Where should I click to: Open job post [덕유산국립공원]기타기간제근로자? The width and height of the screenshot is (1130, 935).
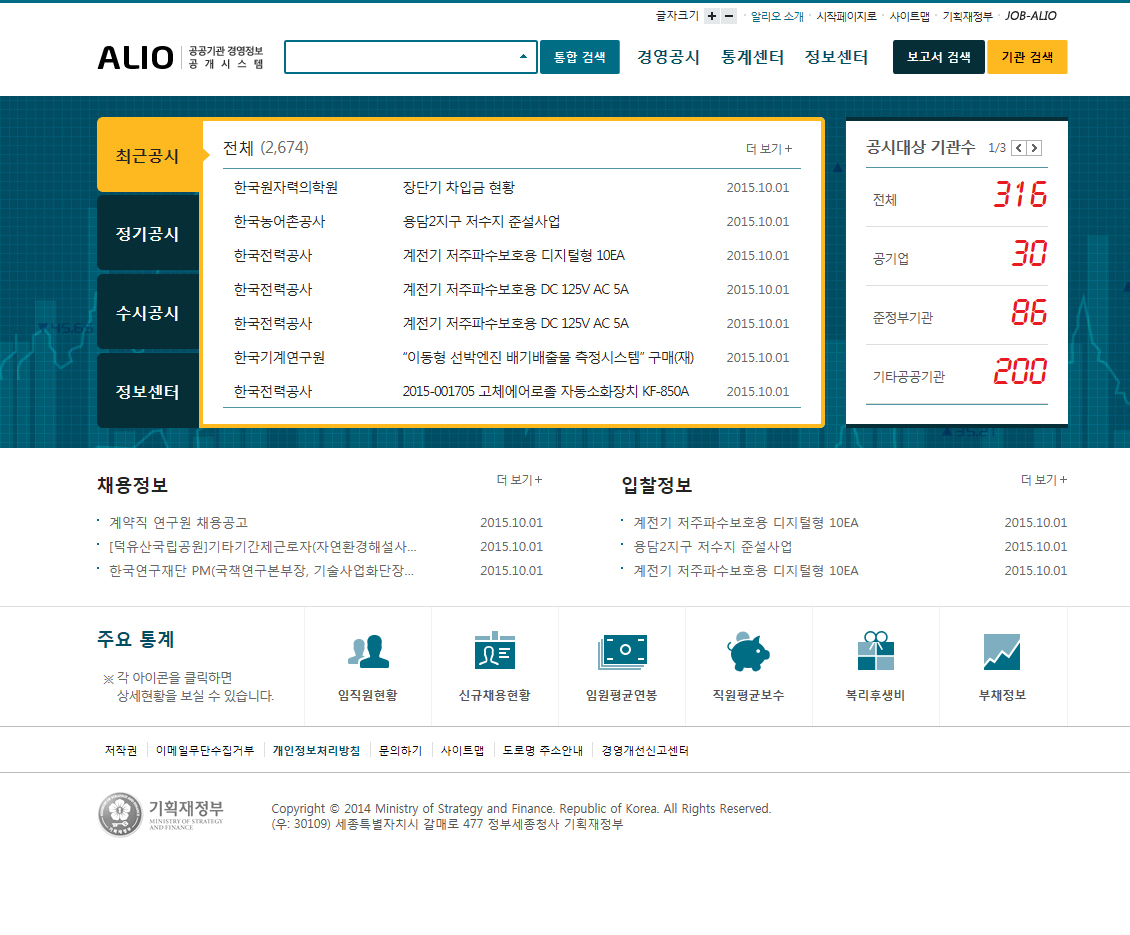click(x=262, y=546)
